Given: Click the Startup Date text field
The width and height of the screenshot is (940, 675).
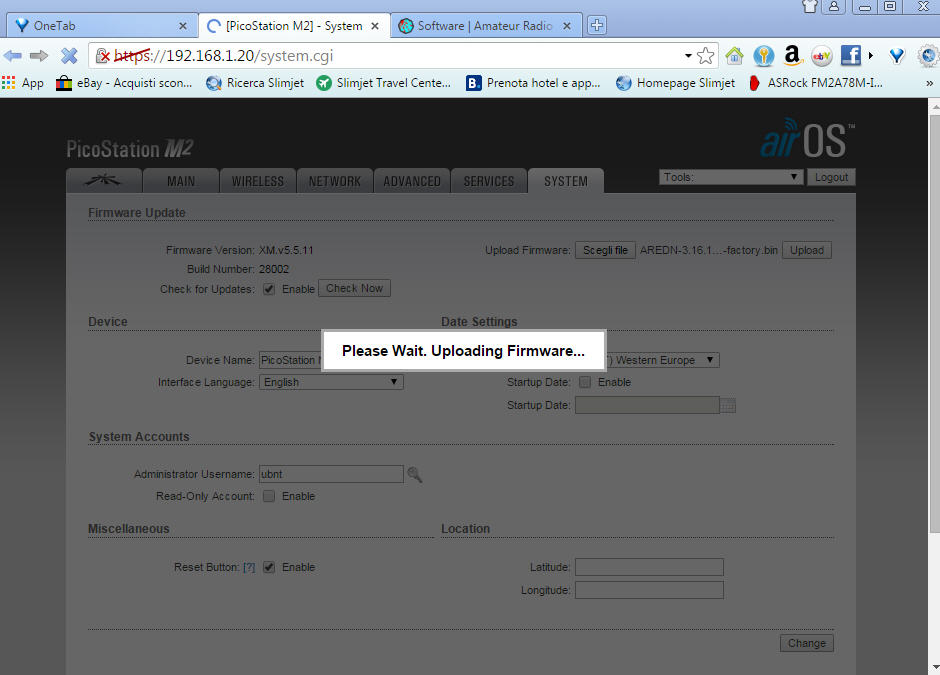Looking at the screenshot, I should pos(647,405).
